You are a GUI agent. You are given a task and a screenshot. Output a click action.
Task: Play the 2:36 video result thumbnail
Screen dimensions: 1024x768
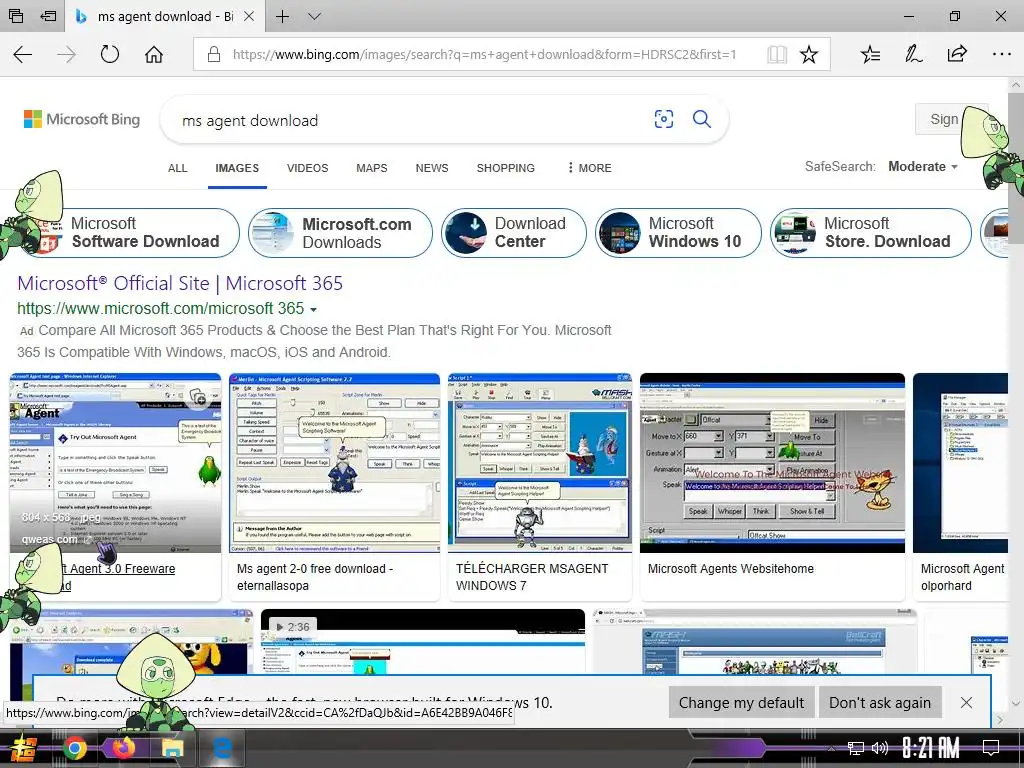point(423,641)
